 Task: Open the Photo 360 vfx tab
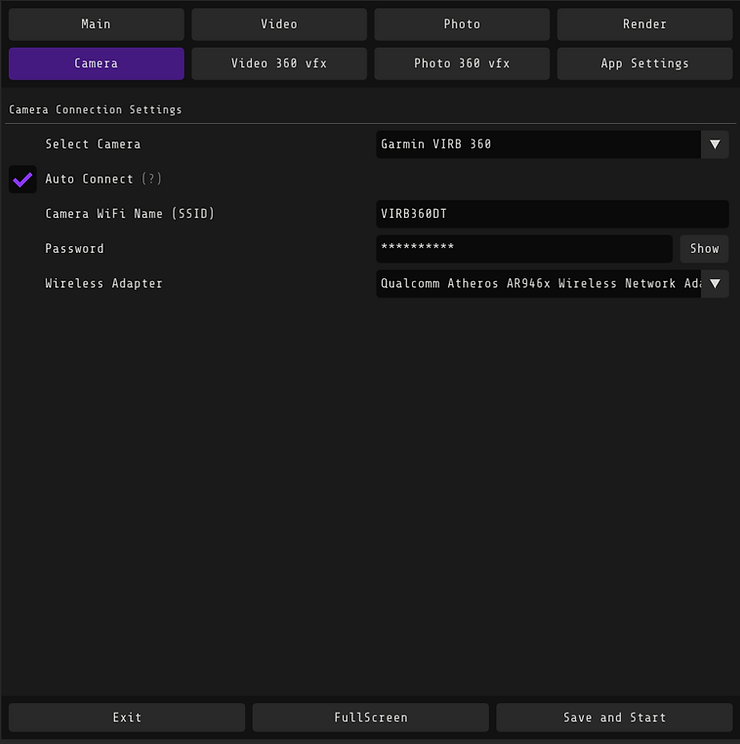[x=462, y=64]
